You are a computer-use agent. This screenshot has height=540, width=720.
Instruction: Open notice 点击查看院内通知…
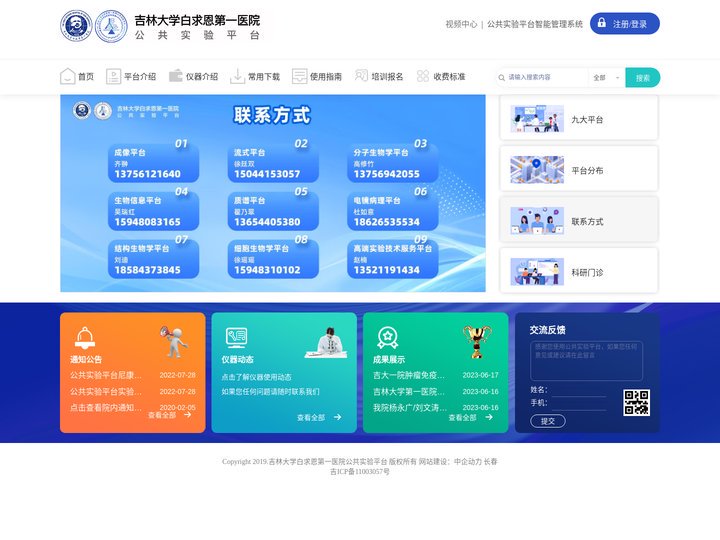pos(106,407)
